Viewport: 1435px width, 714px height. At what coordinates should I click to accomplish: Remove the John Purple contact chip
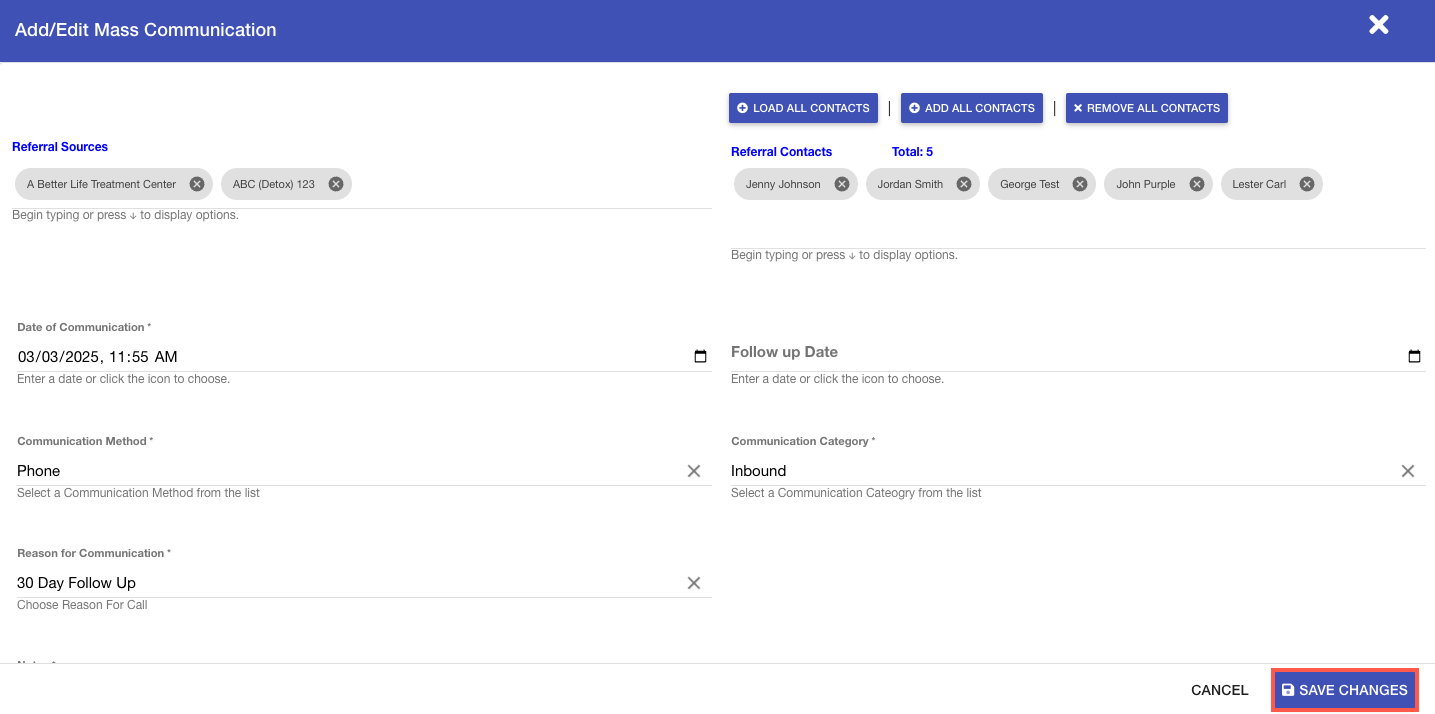(1197, 184)
